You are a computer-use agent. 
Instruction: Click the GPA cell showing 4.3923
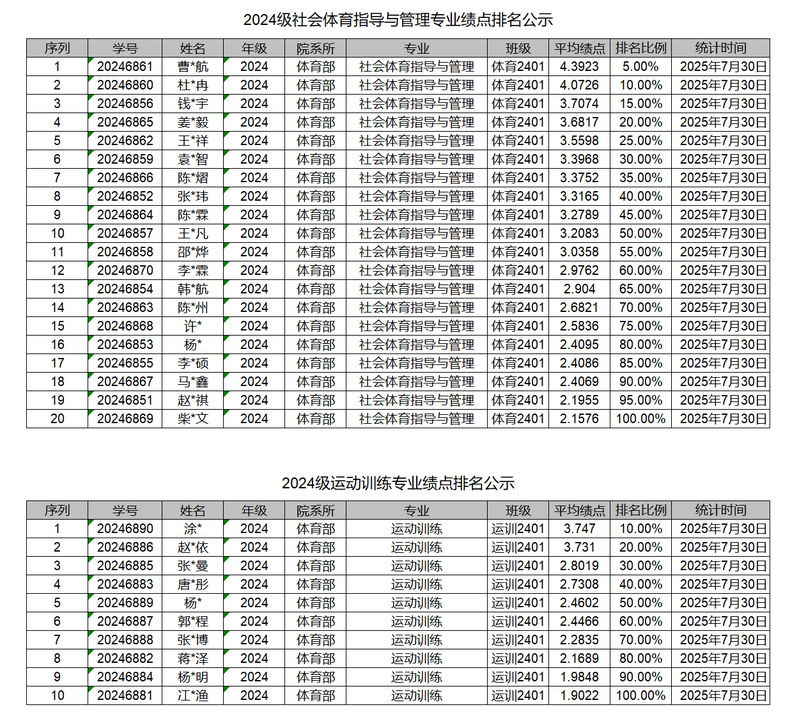click(579, 67)
